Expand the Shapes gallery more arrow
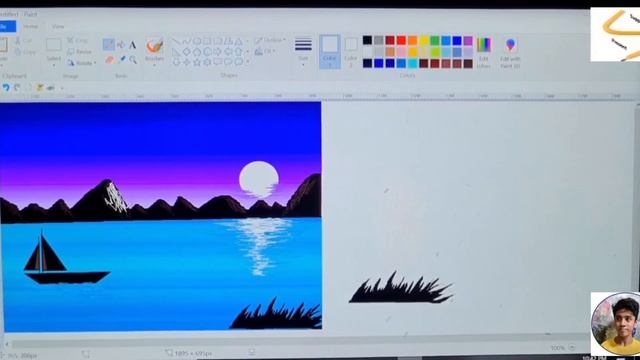640x360 pixels. coord(248,62)
